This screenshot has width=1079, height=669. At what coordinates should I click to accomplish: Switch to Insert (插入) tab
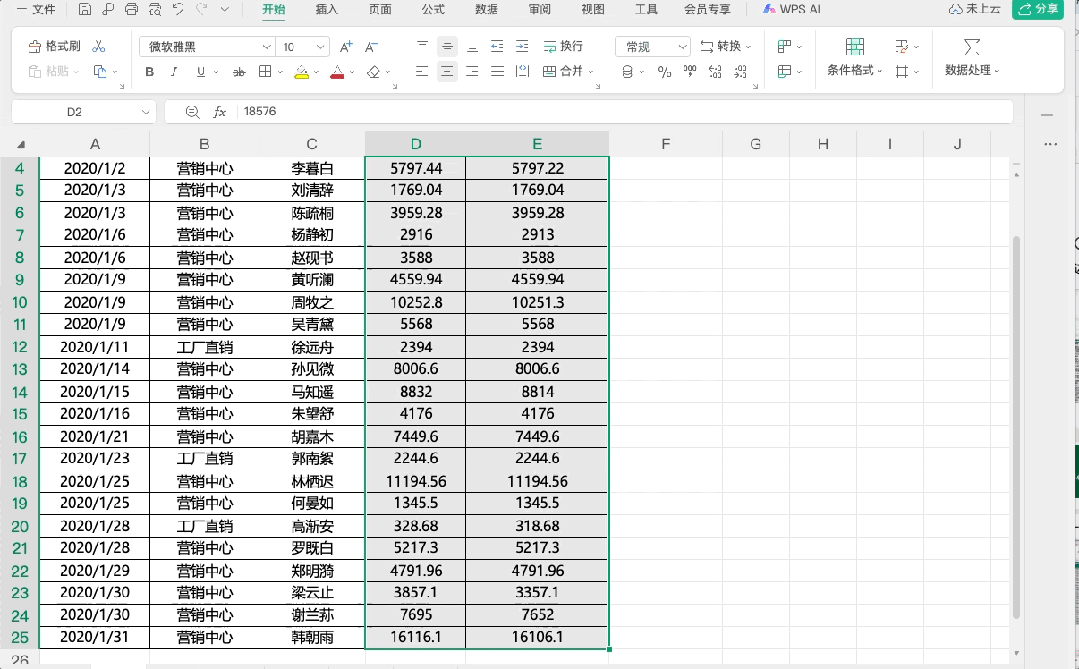(327, 9)
